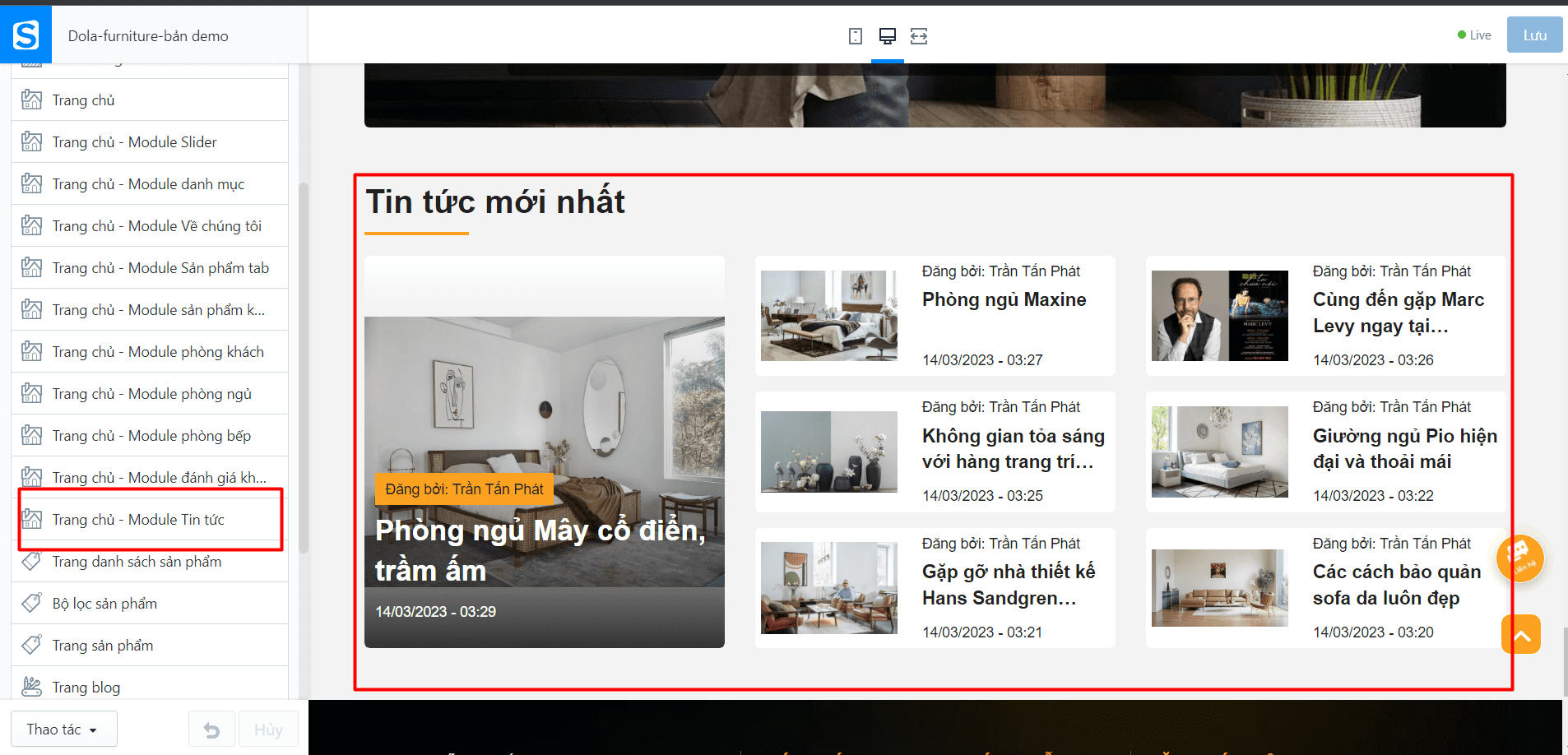Click the Hủy cancel button
Screen dimensions: 1568x755
click(268, 730)
